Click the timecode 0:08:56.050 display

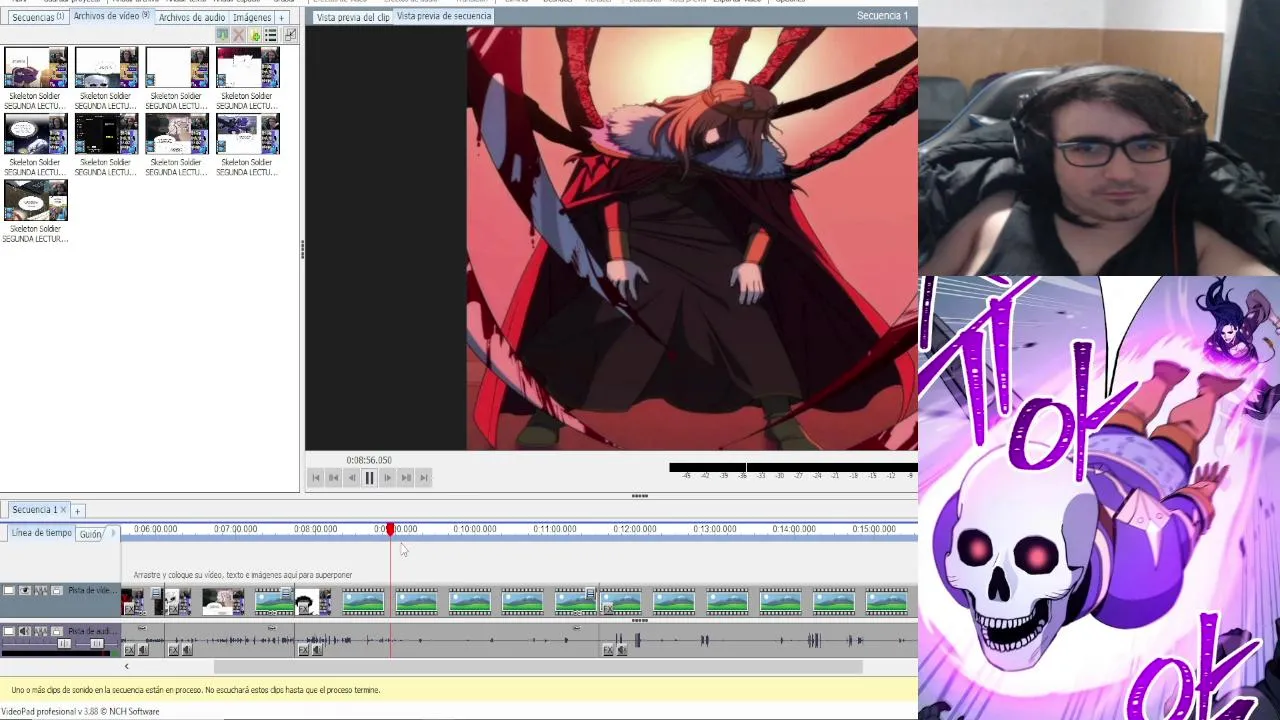[369, 460]
